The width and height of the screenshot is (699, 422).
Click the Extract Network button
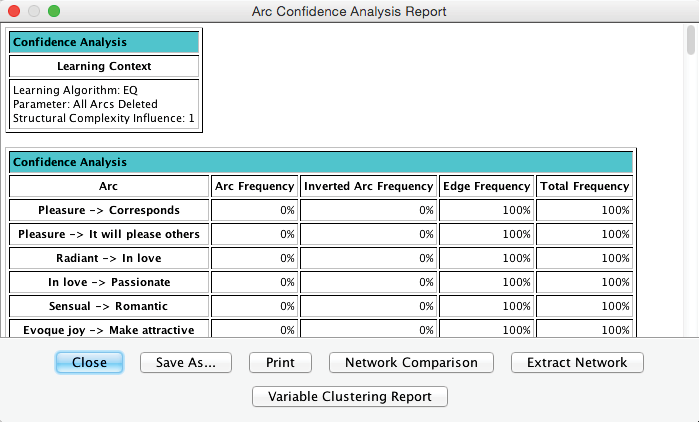coord(577,362)
